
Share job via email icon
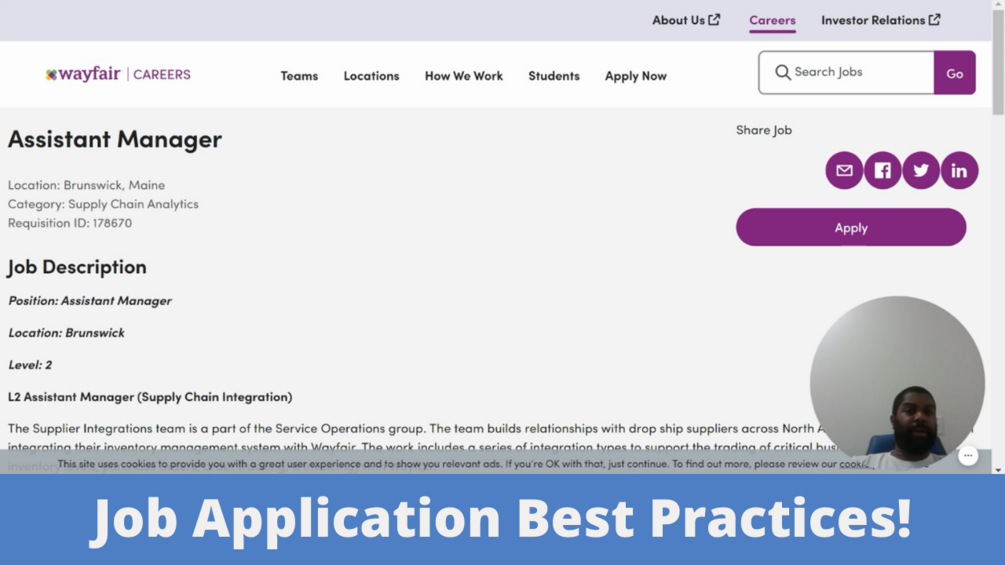click(844, 170)
